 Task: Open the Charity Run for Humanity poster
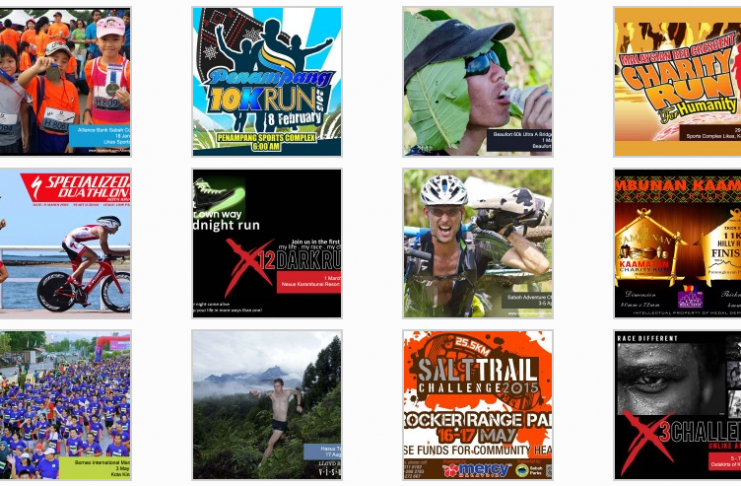click(677, 81)
